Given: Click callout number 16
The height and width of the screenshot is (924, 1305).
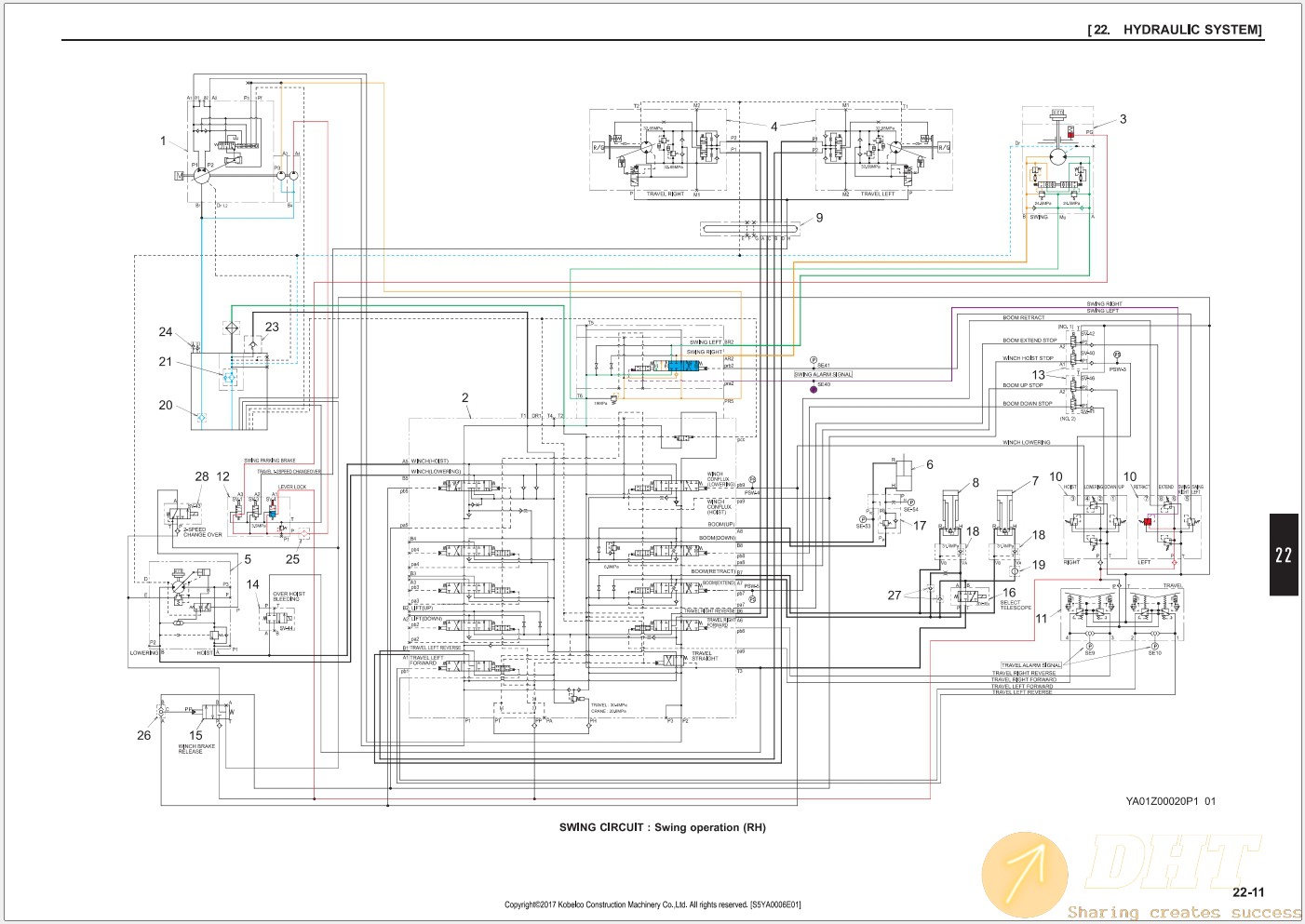Looking at the screenshot, I should [x=1009, y=593].
